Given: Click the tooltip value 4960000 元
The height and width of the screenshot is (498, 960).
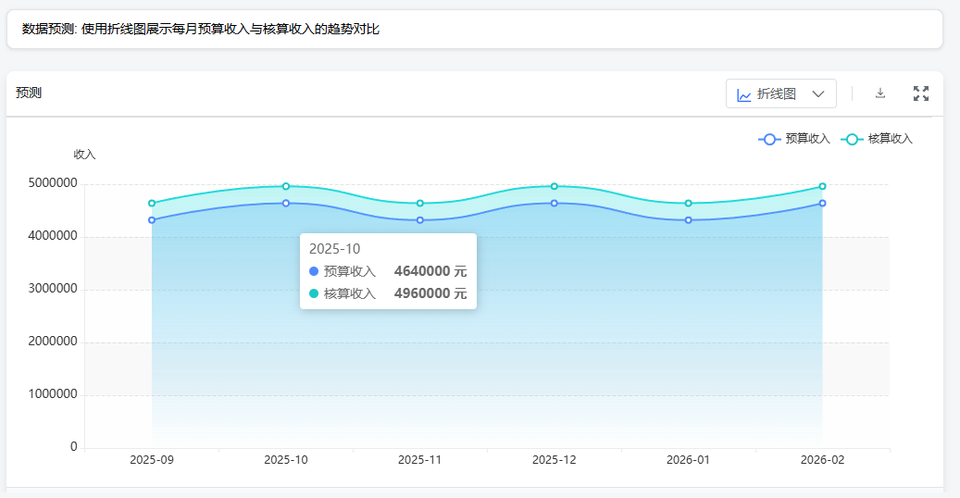Looking at the screenshot, I should click(x=430, y=293).
